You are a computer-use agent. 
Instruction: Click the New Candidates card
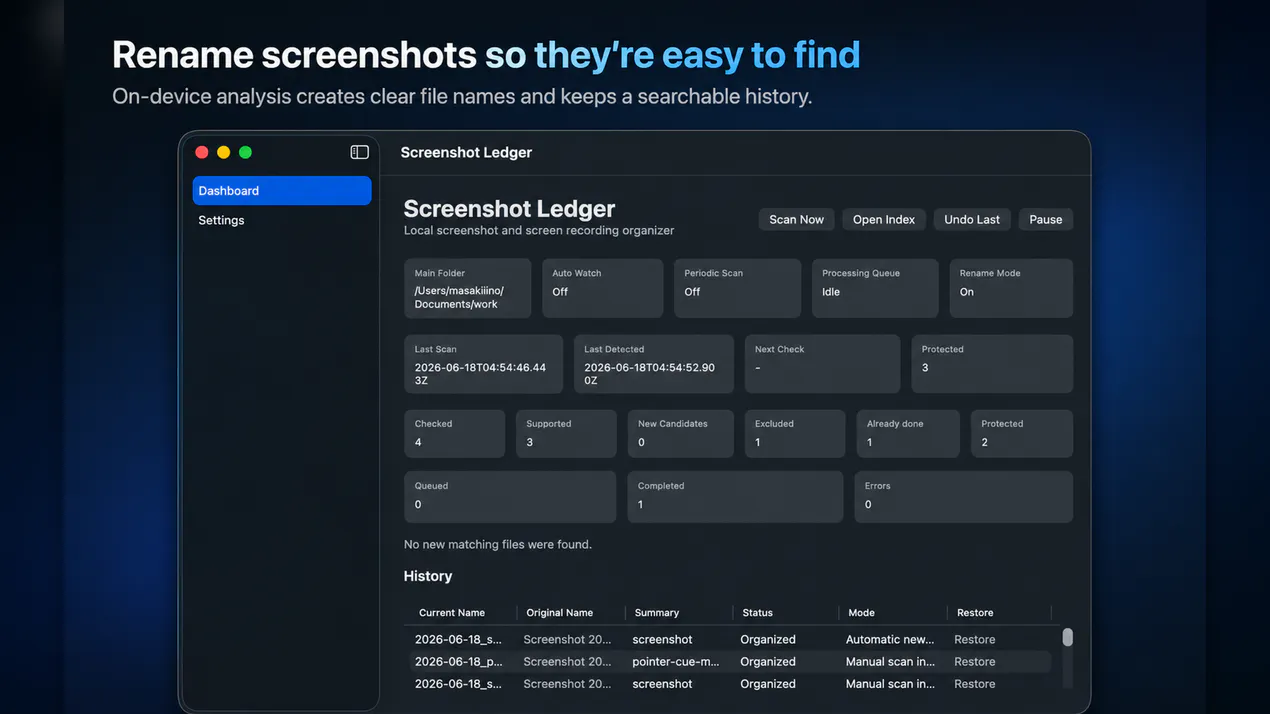coord(681,434)
